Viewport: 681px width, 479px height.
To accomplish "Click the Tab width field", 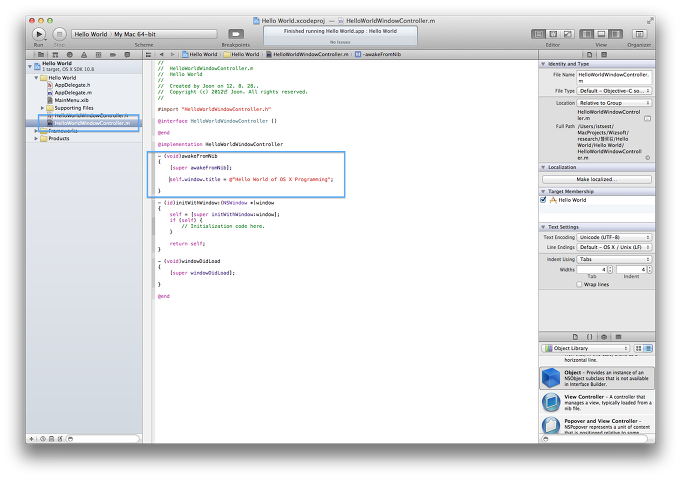I will pyautogui.click(x=592, y=270).
